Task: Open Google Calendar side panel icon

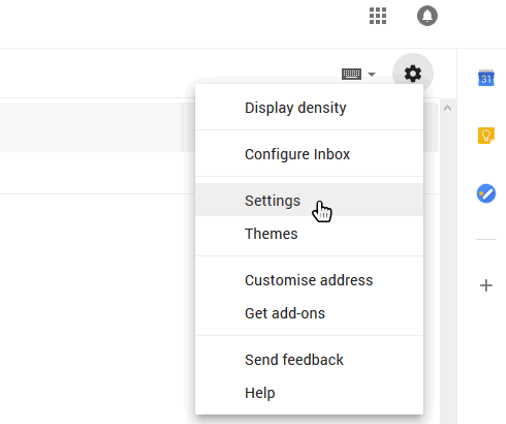Action: point(486,78)
